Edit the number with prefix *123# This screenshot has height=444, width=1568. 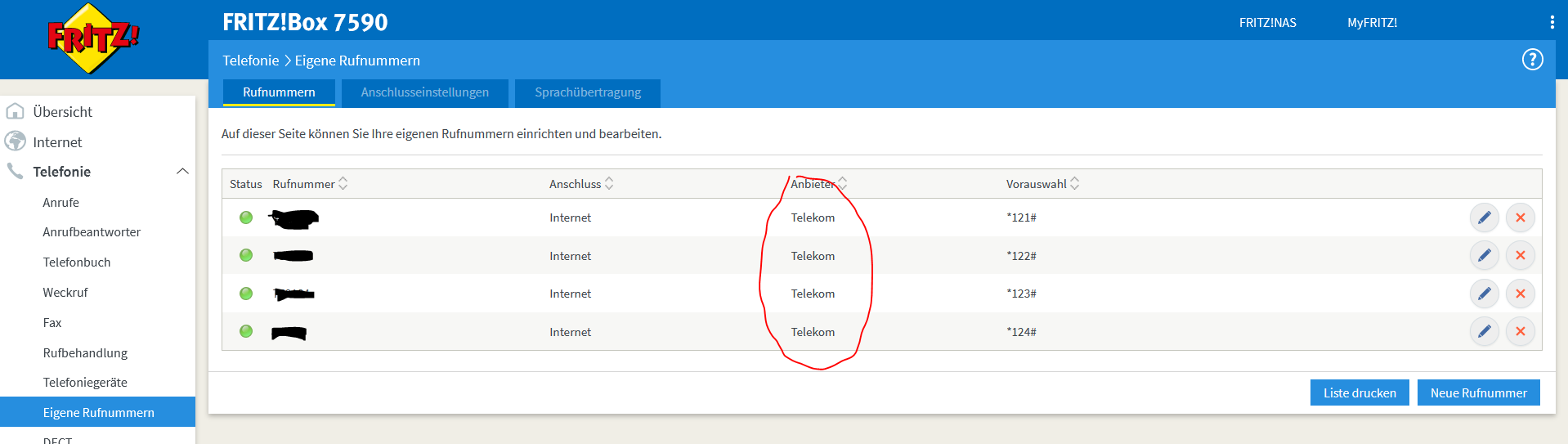(x=1484, y=294)
